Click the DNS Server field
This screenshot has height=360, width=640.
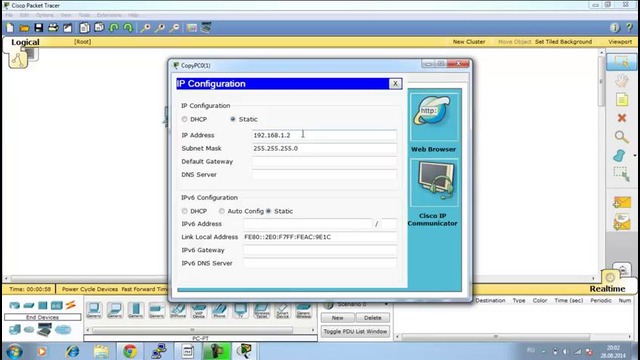click(324, 174)
